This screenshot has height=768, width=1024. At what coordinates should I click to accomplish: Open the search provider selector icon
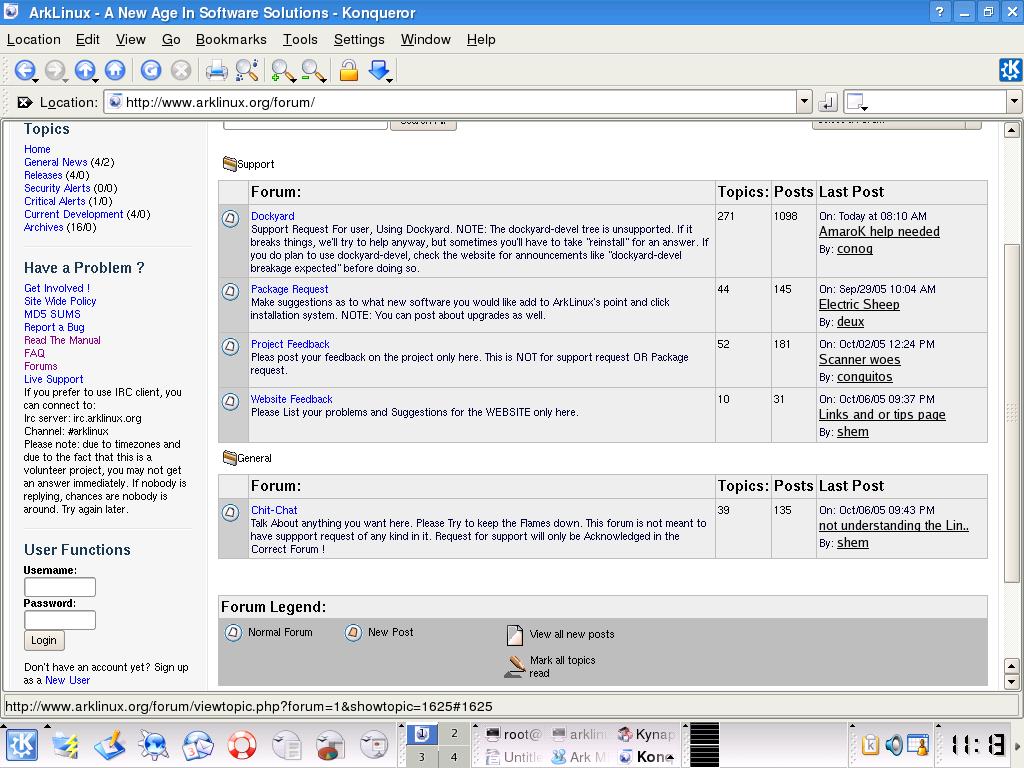click(x=856, y=102)
